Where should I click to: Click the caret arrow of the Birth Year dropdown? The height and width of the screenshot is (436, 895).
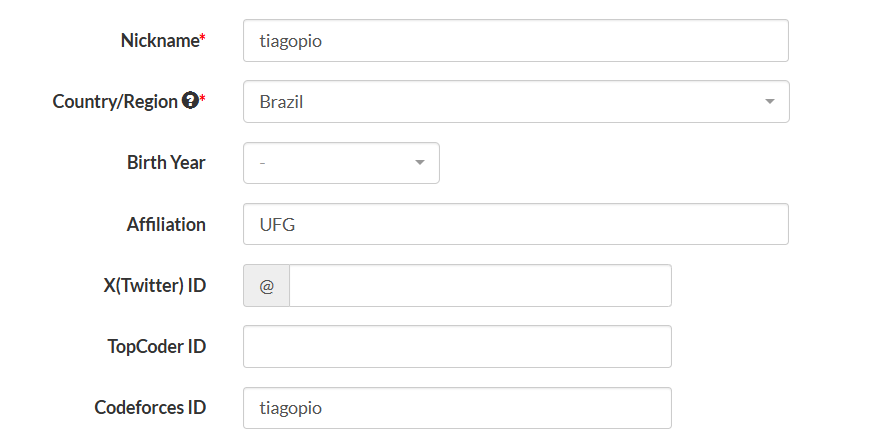click(x=419, y=163)
